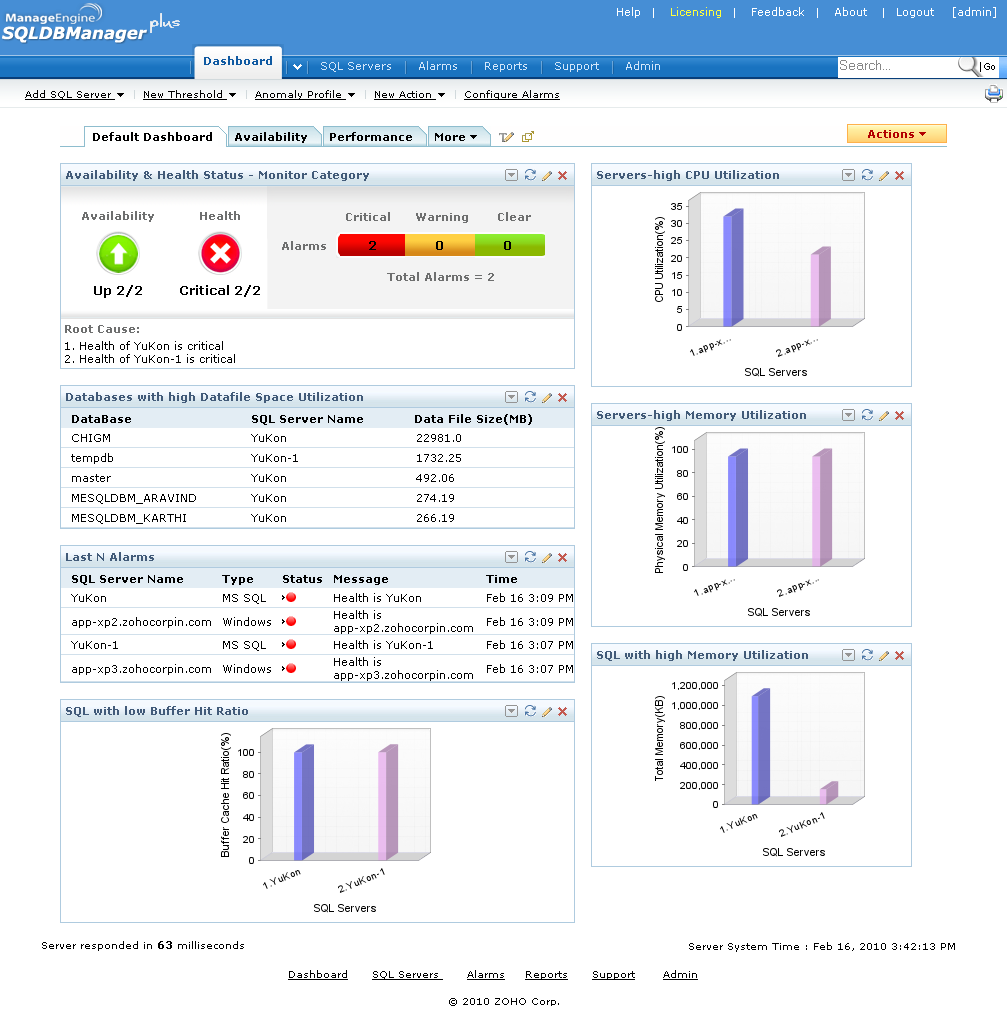Collapse the SQL with high Memory Utilization widget
This screenshot has height=1032, width=1007.
click(848, 655)
